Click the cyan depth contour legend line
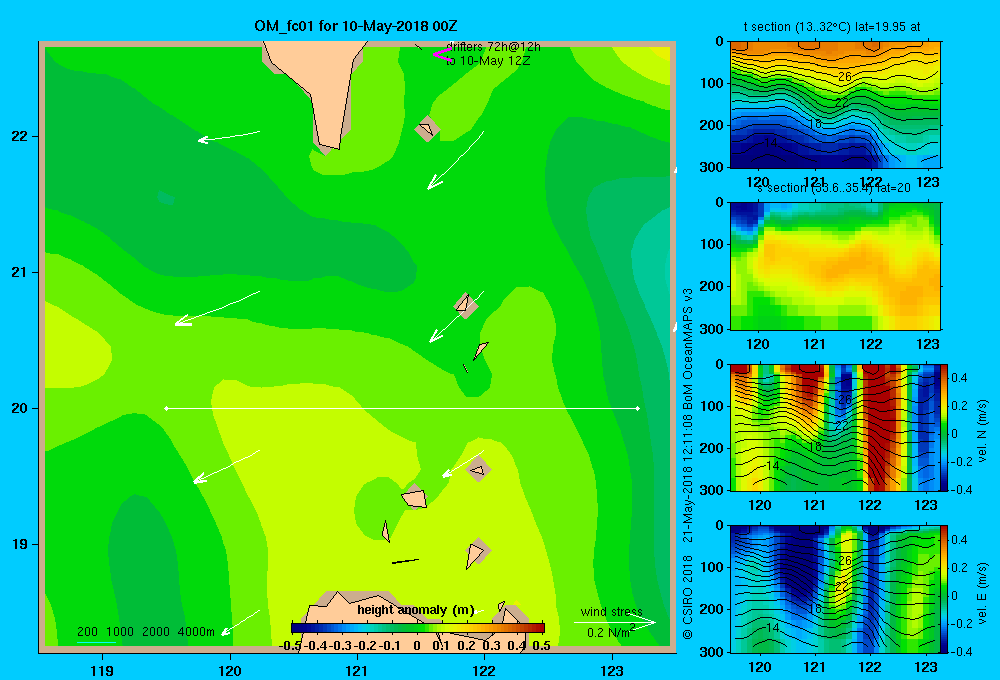This screenshot has width=1000, height=680. coord(96,642)
